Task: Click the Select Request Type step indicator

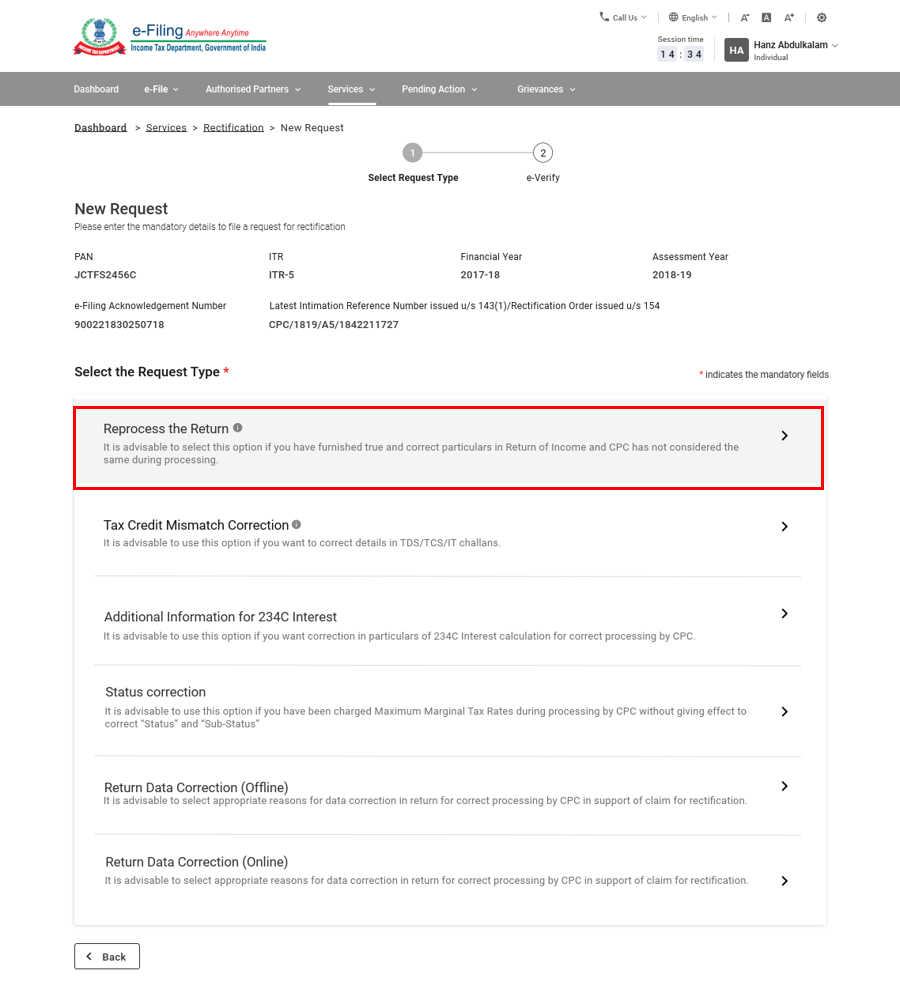Action: click(413, 153)
